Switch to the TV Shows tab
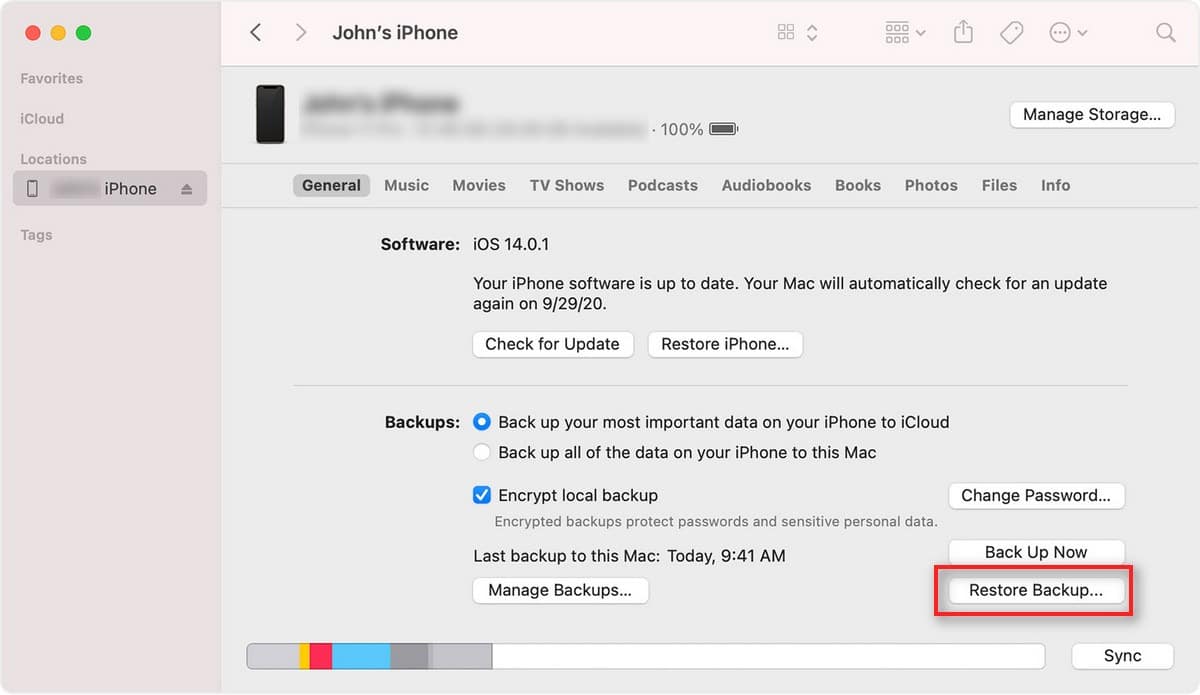Viewport: 1200px width, 695px height. tap(567, 185)
